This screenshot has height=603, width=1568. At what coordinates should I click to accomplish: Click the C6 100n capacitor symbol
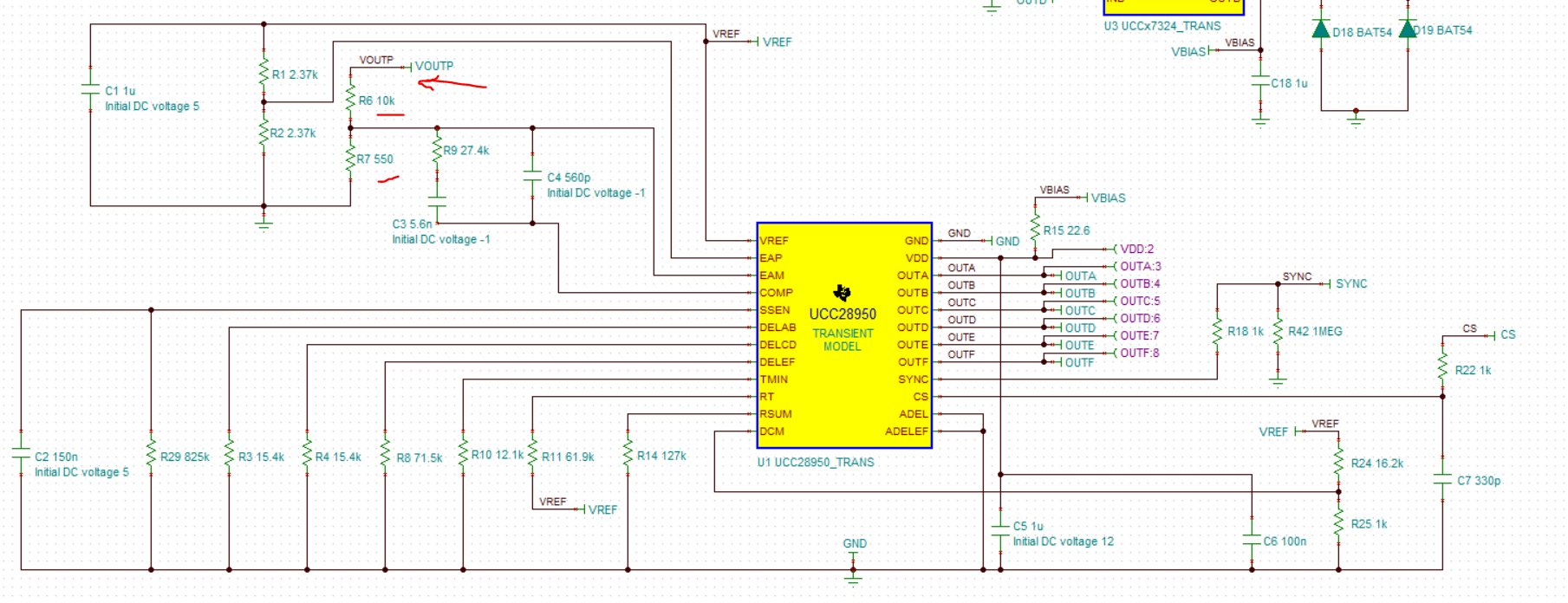1252,540
